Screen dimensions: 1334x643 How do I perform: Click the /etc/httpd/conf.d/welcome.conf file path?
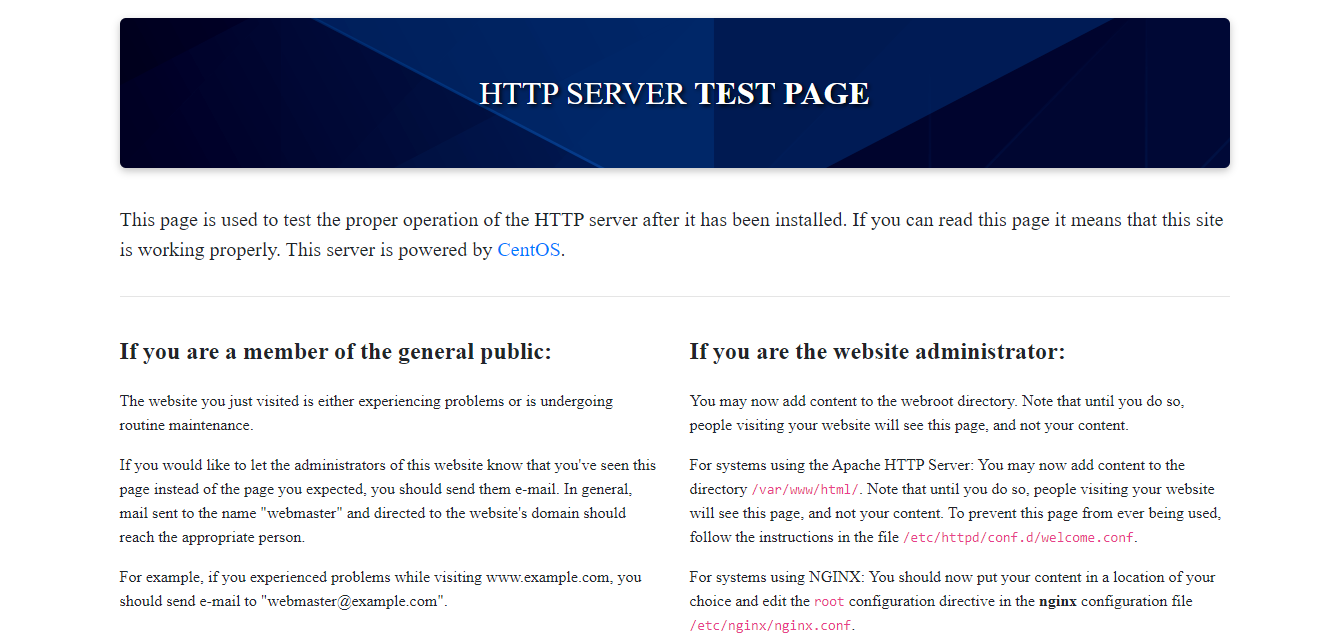(1019, 538)
